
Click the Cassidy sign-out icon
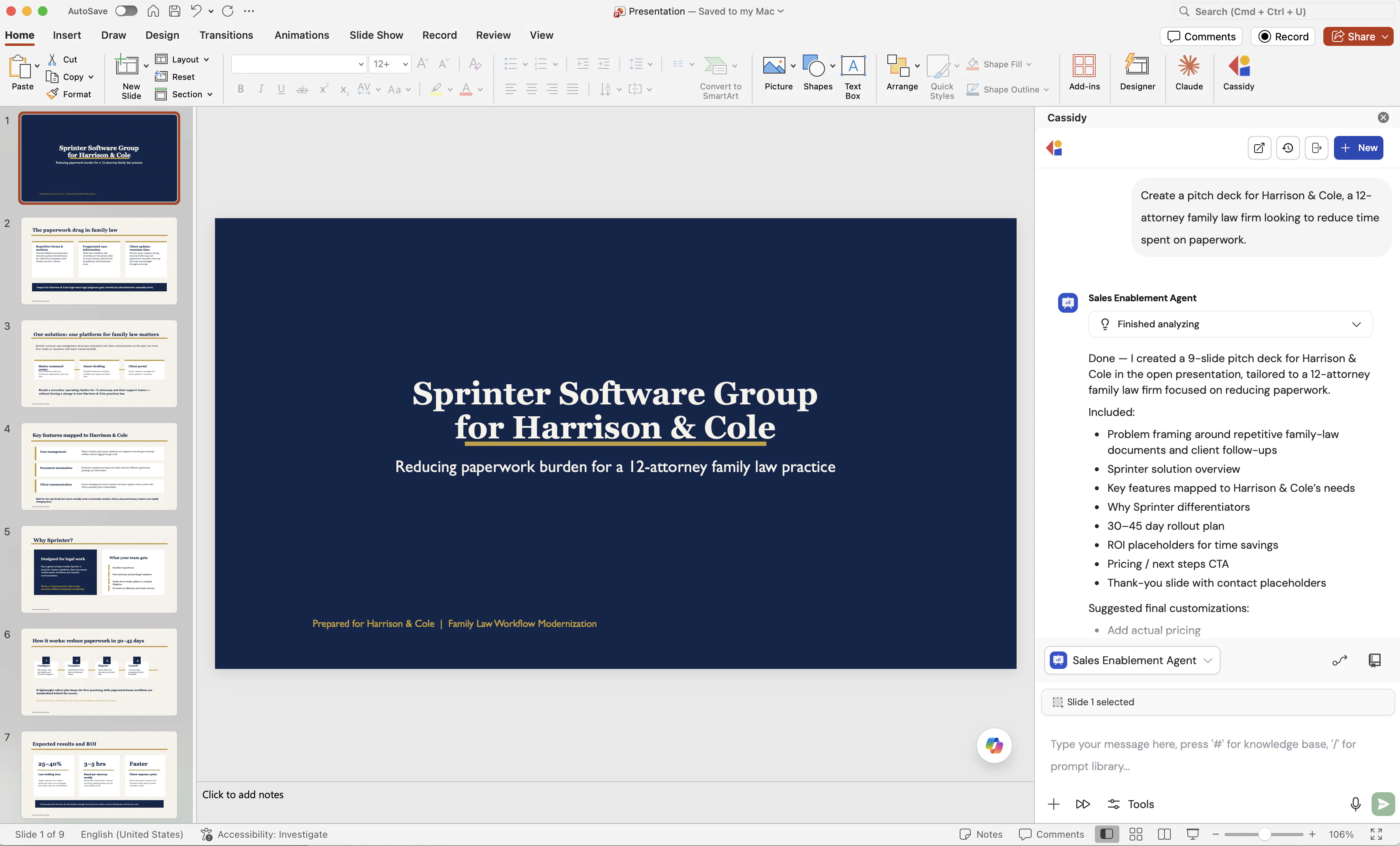1316,148
